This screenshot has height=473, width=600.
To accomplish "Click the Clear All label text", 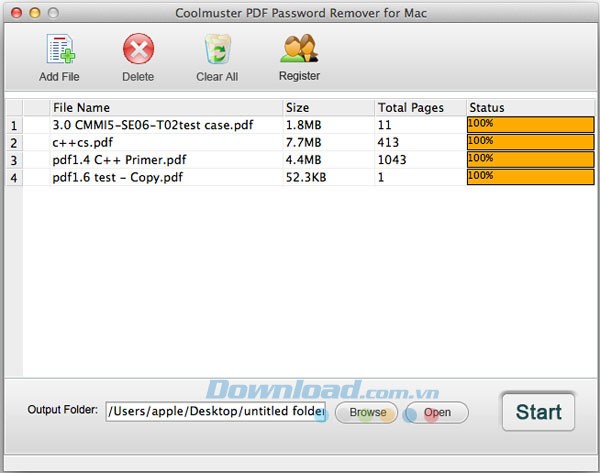I will [x=217, y=77].
